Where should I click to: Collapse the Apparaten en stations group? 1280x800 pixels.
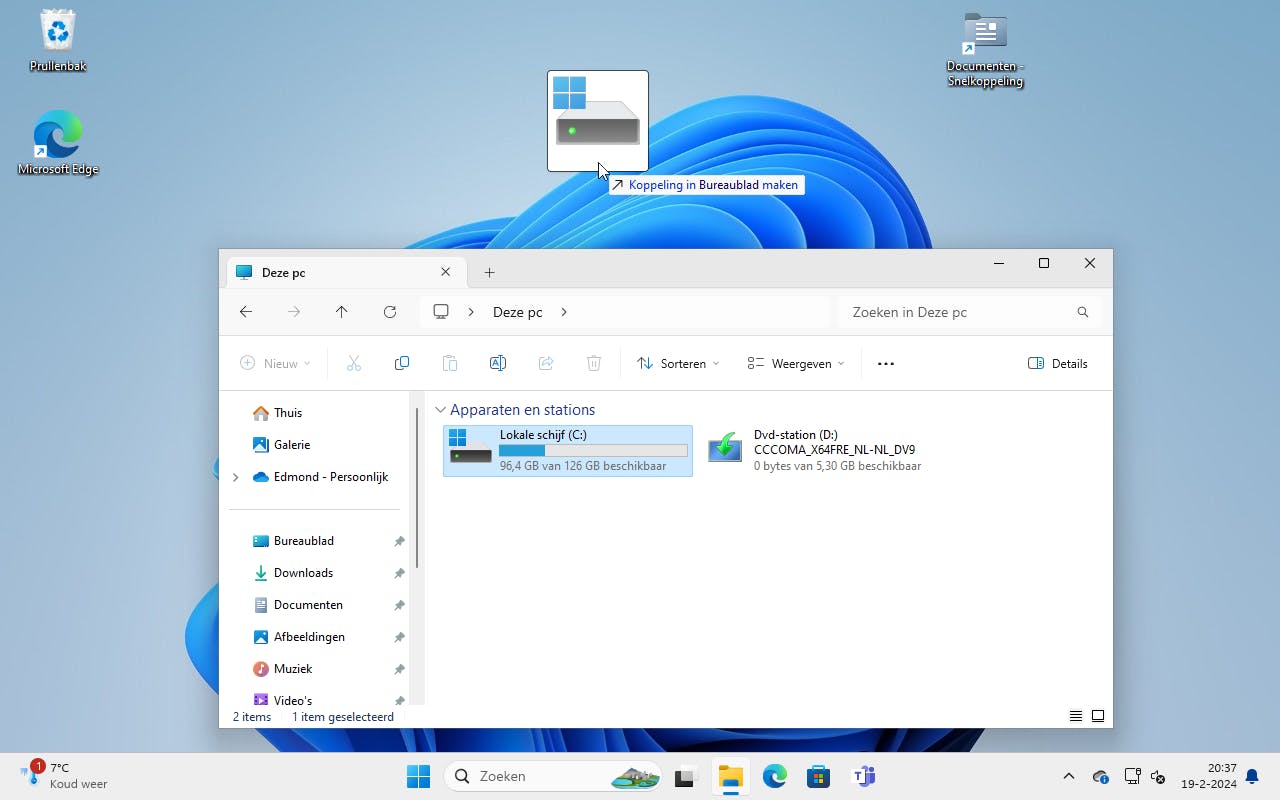(440, 410)
